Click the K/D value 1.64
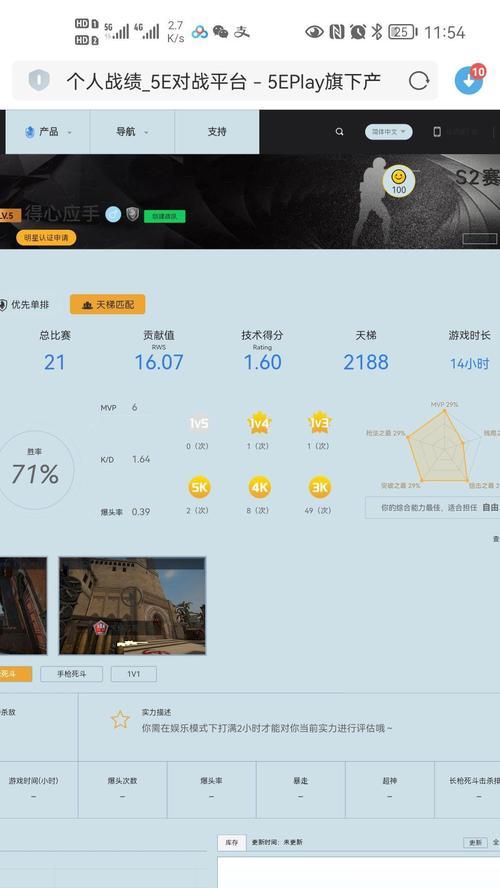 click(141, 459)
